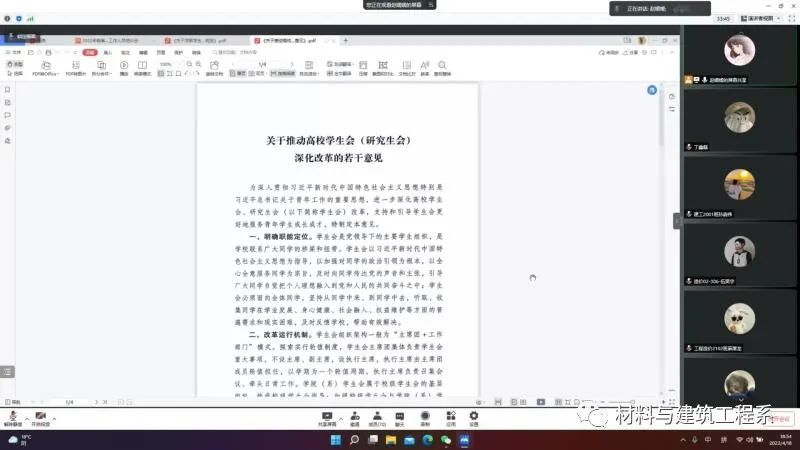Open the apps grid icon in meeting toolbar
Image resolution: width=800 pixels, height=450 pixels.
click(451, 417)
